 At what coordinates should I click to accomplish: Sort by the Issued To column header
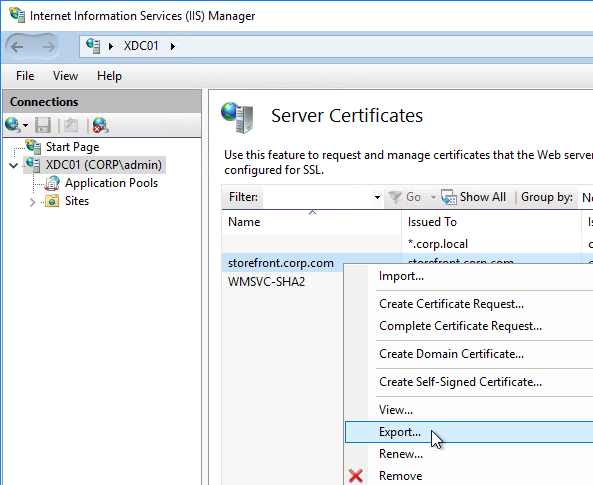click(491, 222)
